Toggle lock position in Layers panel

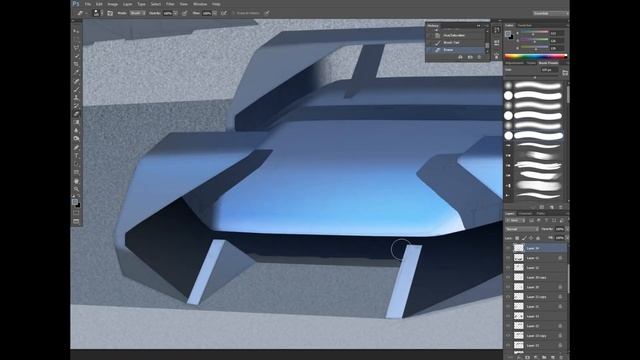coord(531,238)
